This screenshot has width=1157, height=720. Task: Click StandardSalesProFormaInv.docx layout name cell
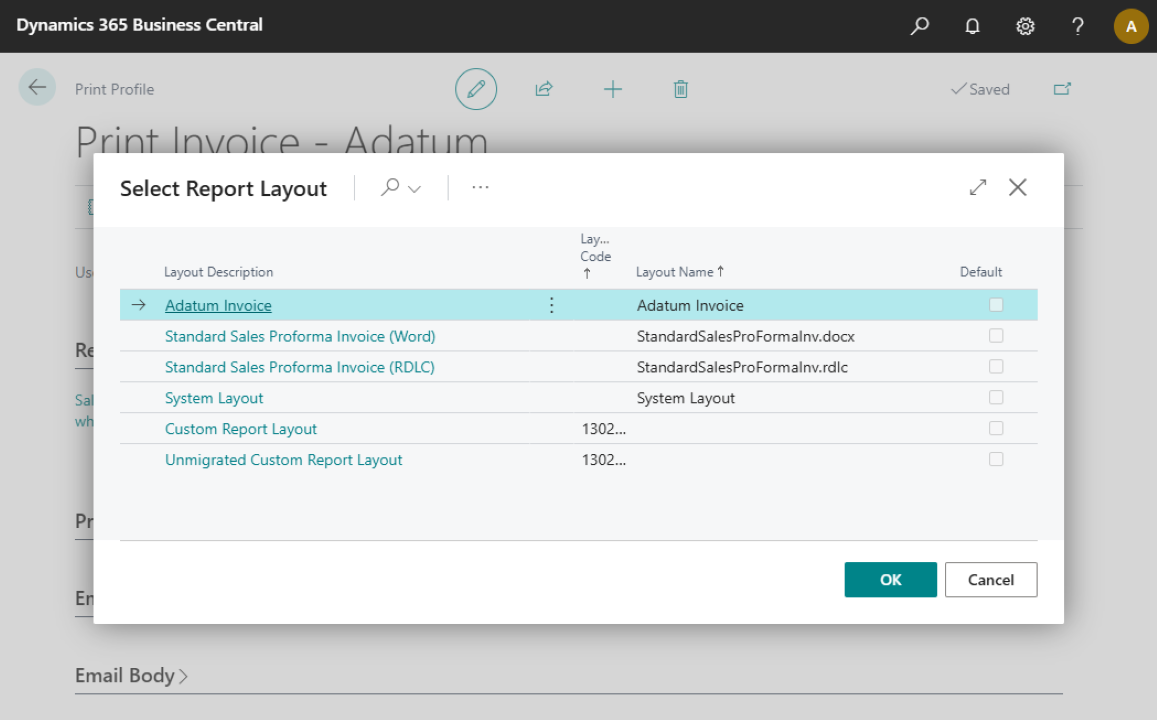(x=745, y=336)
